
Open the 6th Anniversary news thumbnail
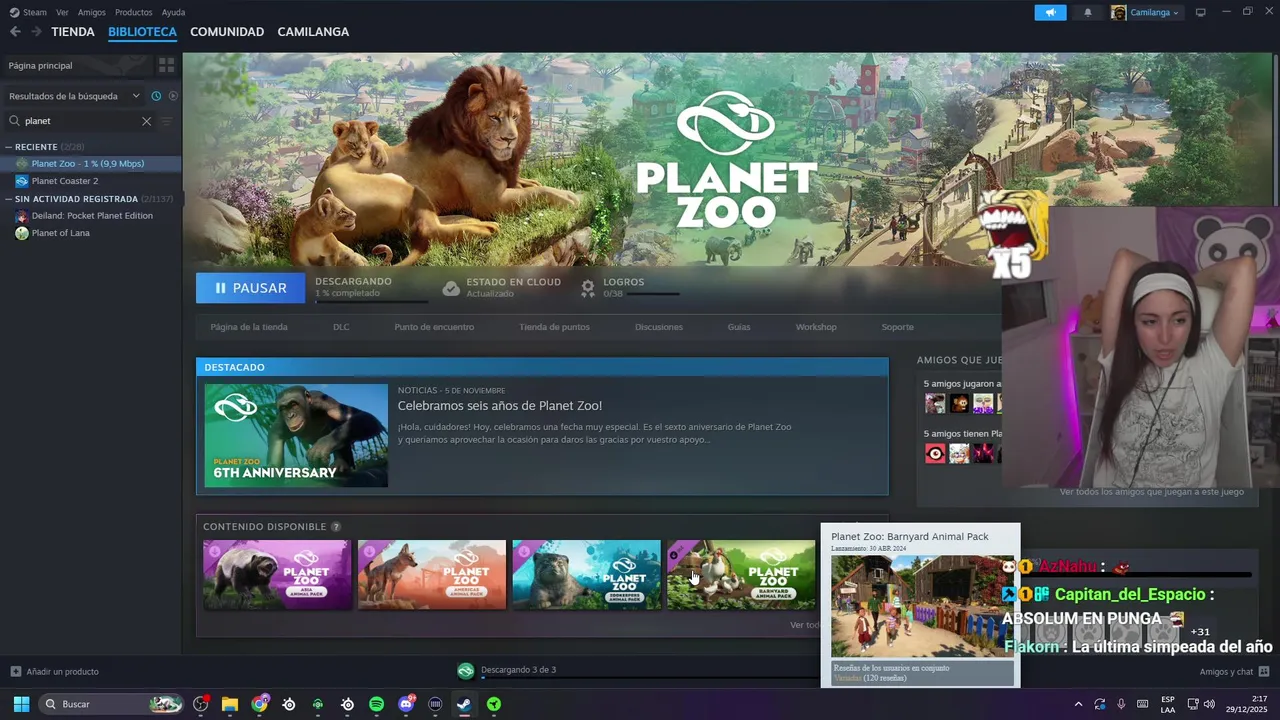pos(296,436)
